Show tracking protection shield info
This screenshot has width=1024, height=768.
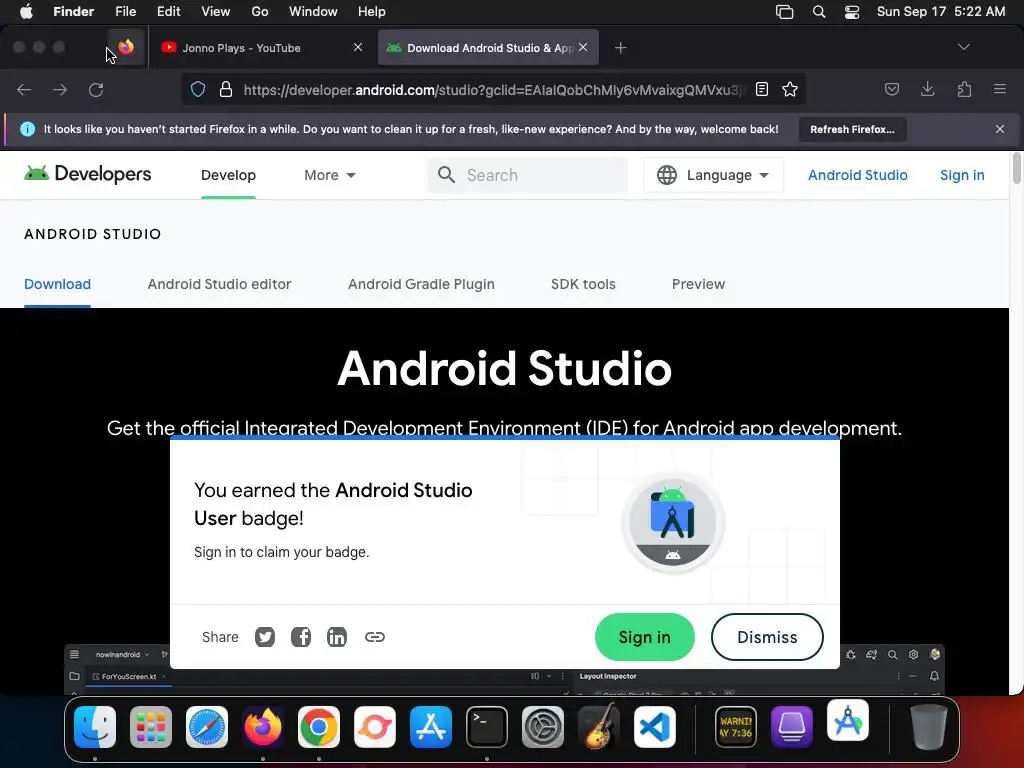[x=198, y=89]
